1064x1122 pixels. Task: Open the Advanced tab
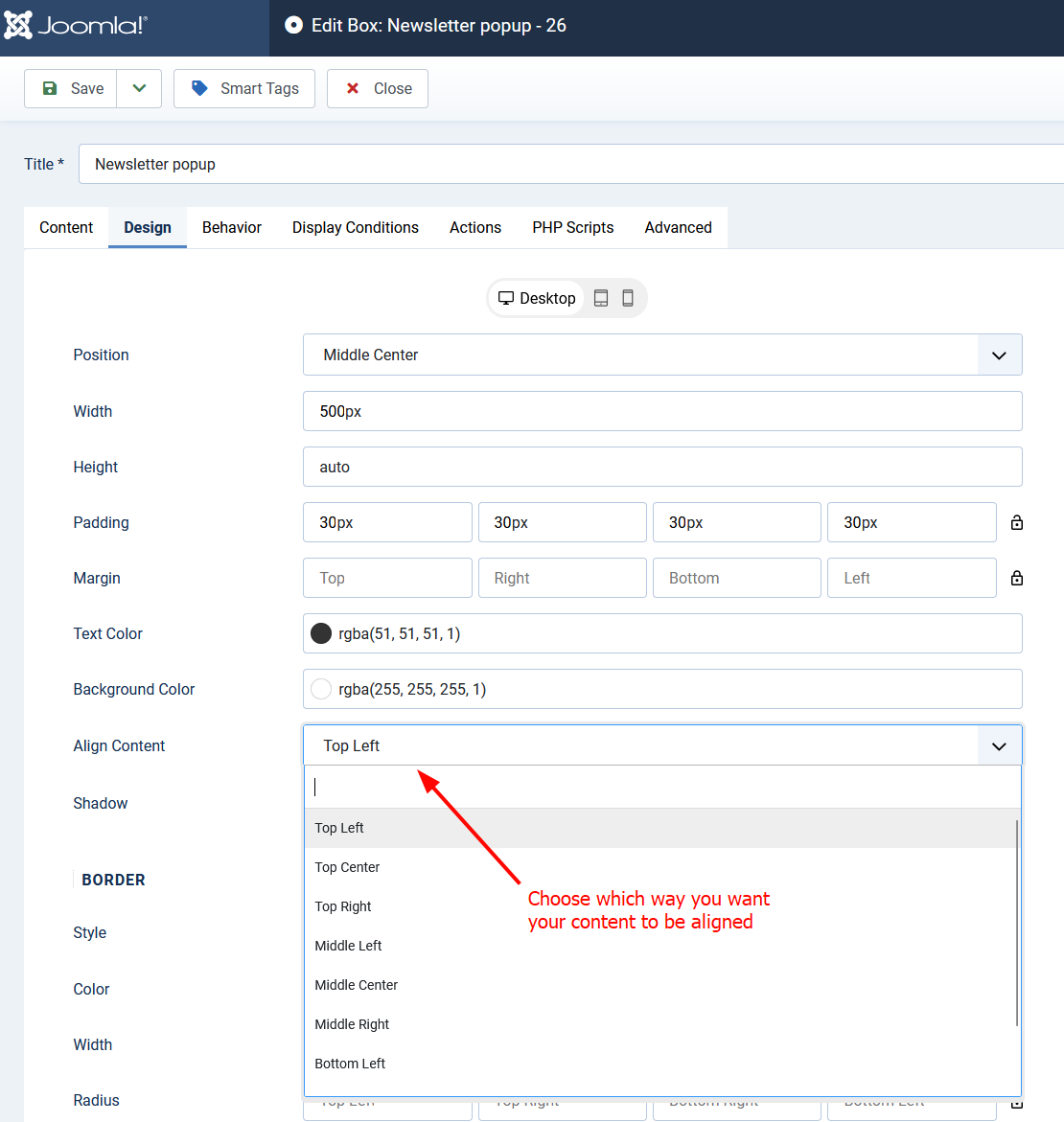click(678, 227)
